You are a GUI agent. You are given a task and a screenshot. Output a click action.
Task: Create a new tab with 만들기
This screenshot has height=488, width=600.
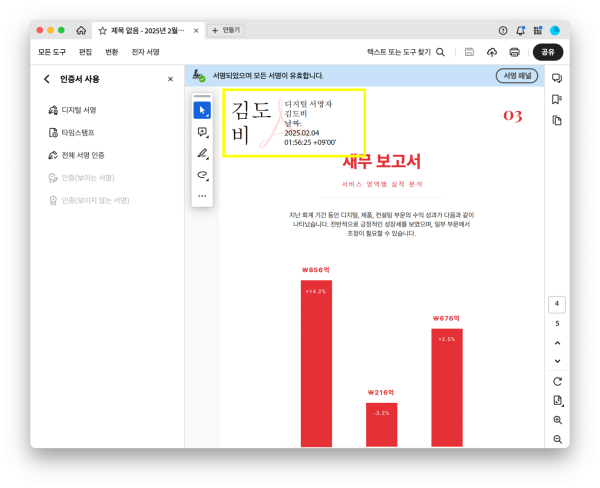coord(226,30)
